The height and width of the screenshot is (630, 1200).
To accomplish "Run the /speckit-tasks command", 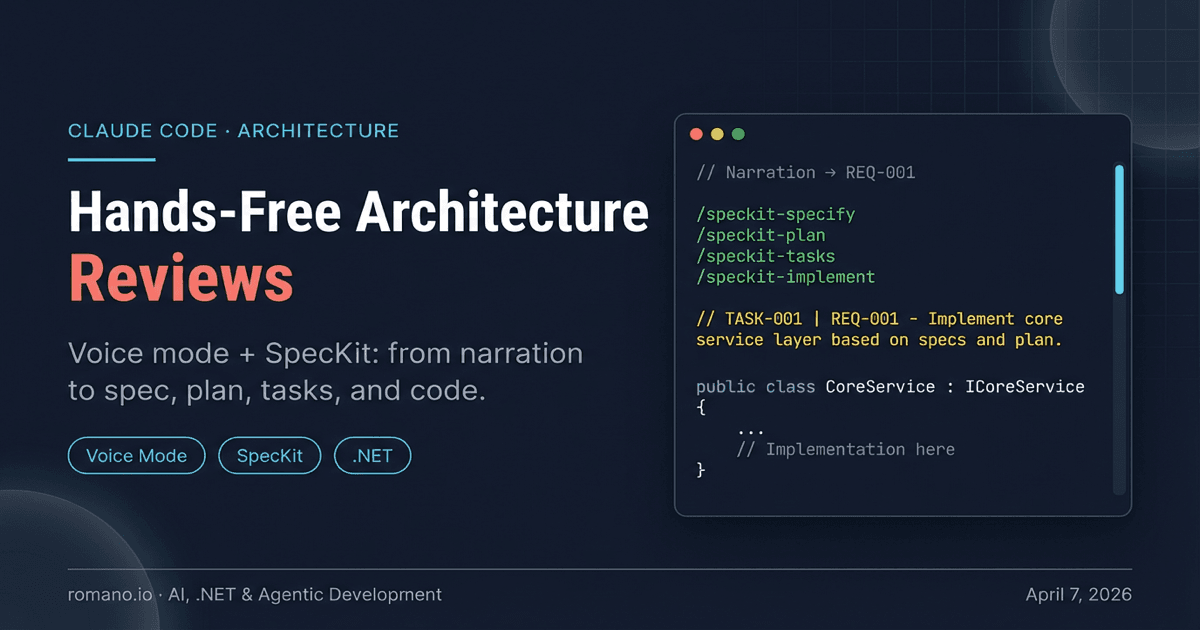I will tap(763, 256).
